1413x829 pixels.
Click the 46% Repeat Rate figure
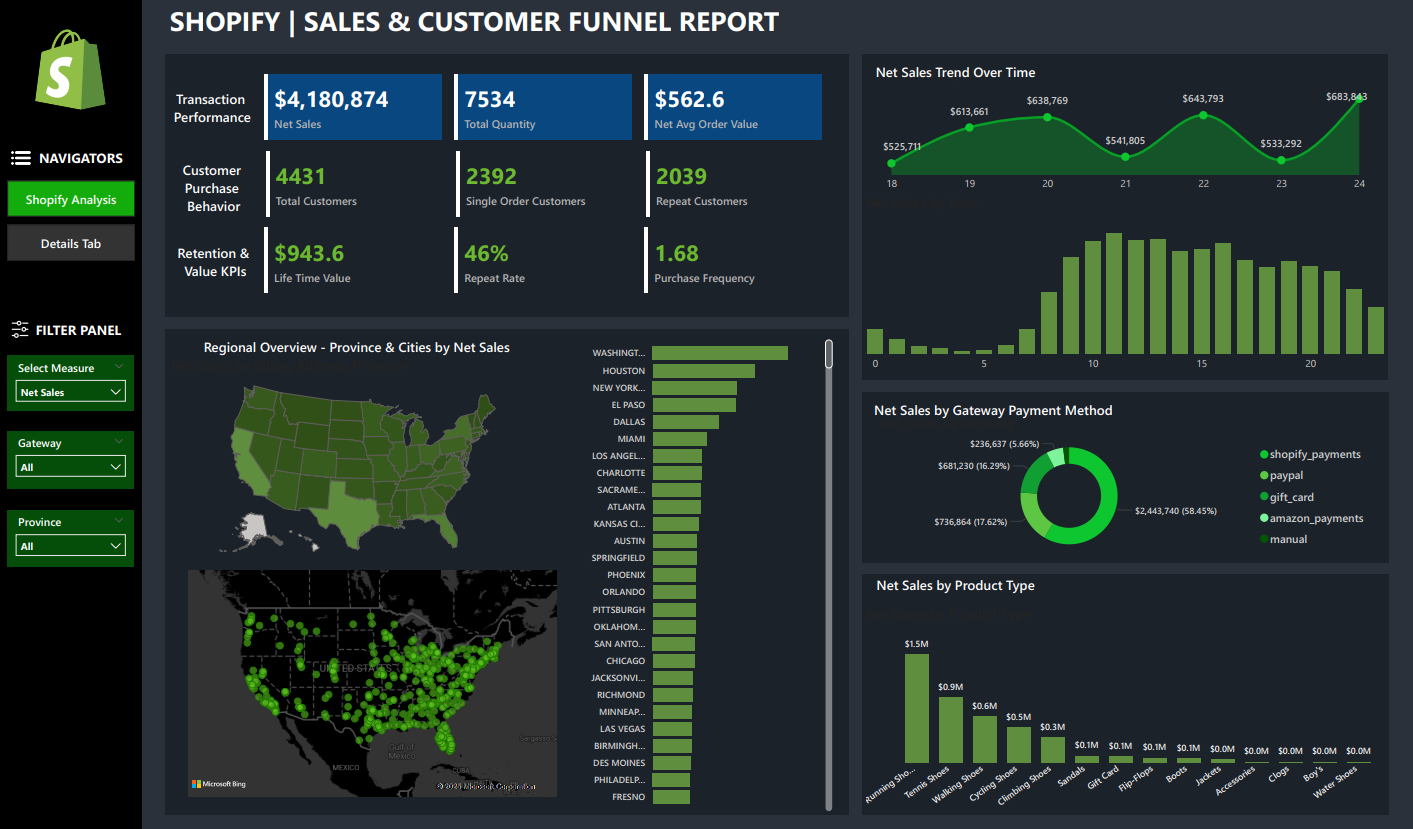[486, 253]
